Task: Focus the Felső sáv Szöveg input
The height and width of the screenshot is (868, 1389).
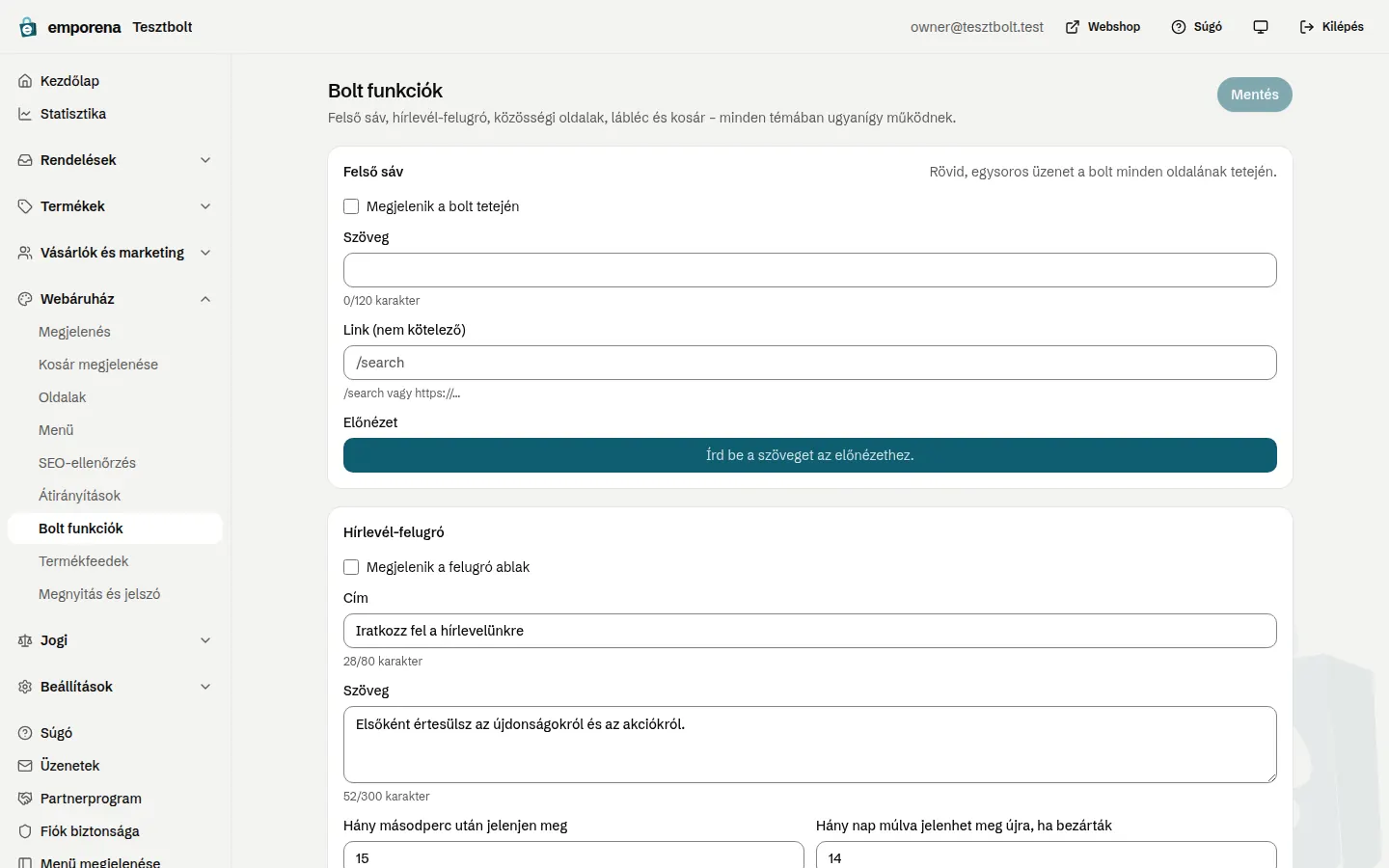Action: pyautogui.click(x=810, y=270)
